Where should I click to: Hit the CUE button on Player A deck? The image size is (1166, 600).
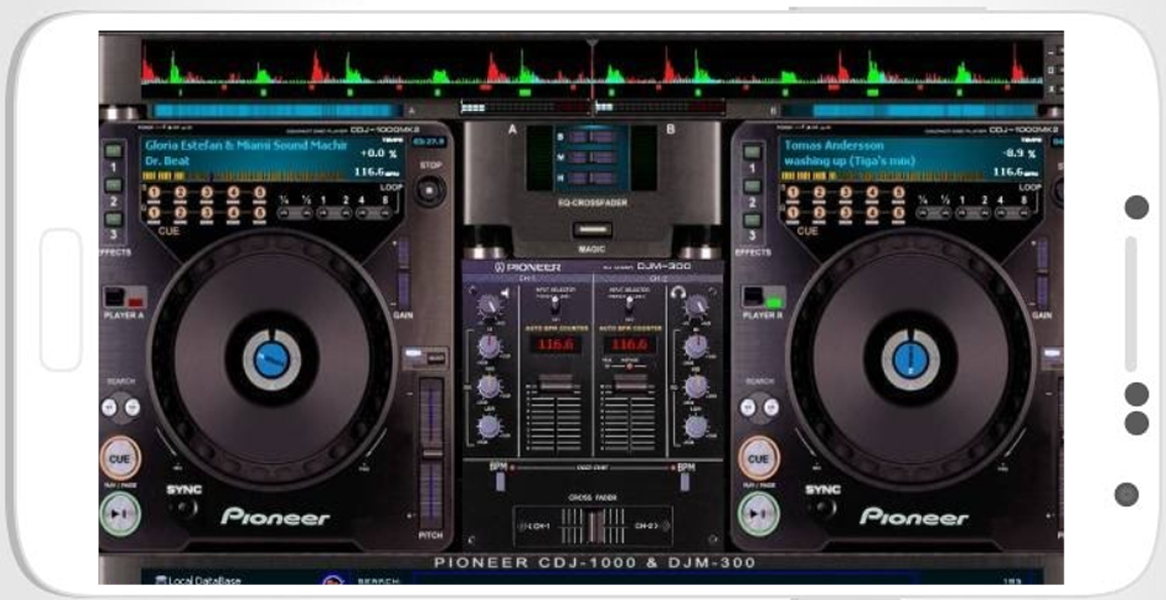point(120,458)
